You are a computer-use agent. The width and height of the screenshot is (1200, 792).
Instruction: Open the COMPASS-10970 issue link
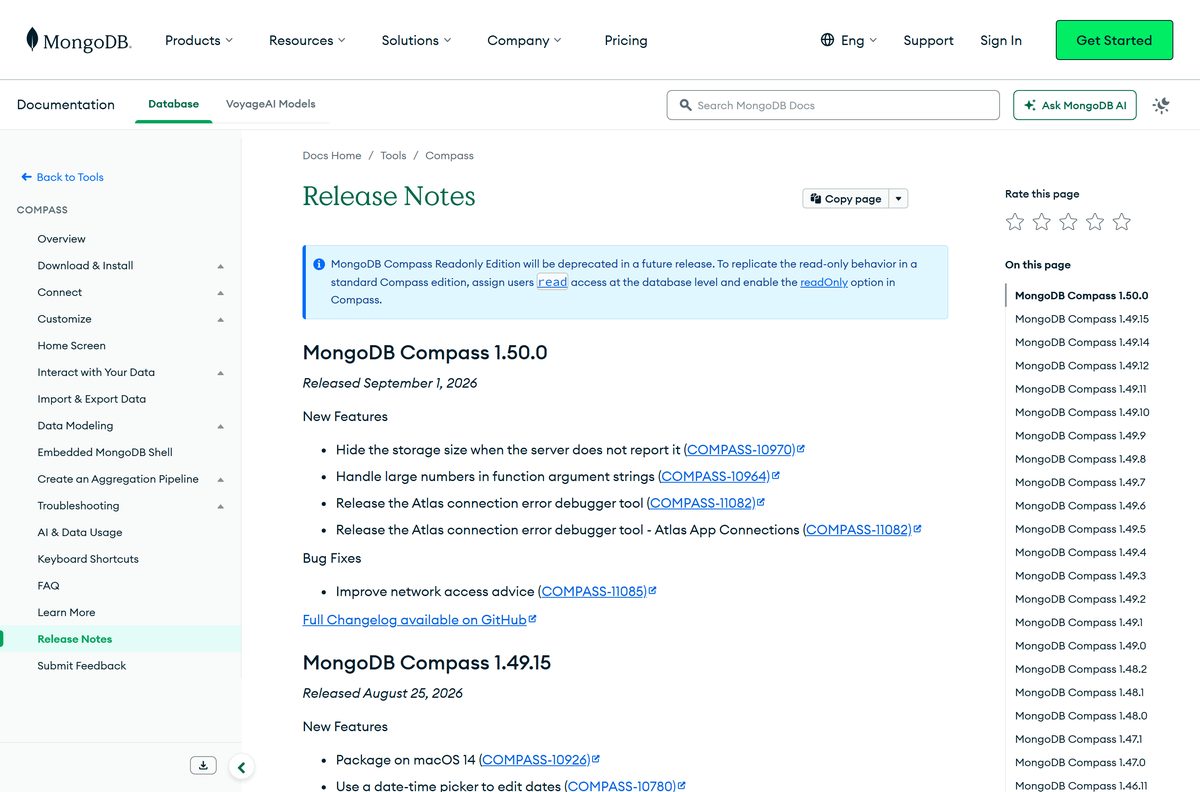(743, 450)
